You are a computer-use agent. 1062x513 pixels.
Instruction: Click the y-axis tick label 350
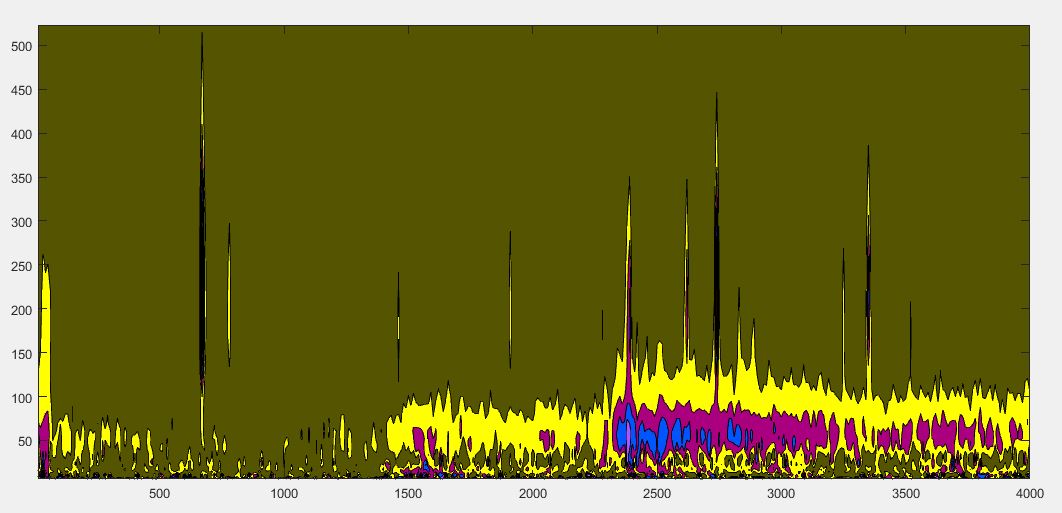pos(22,178)
